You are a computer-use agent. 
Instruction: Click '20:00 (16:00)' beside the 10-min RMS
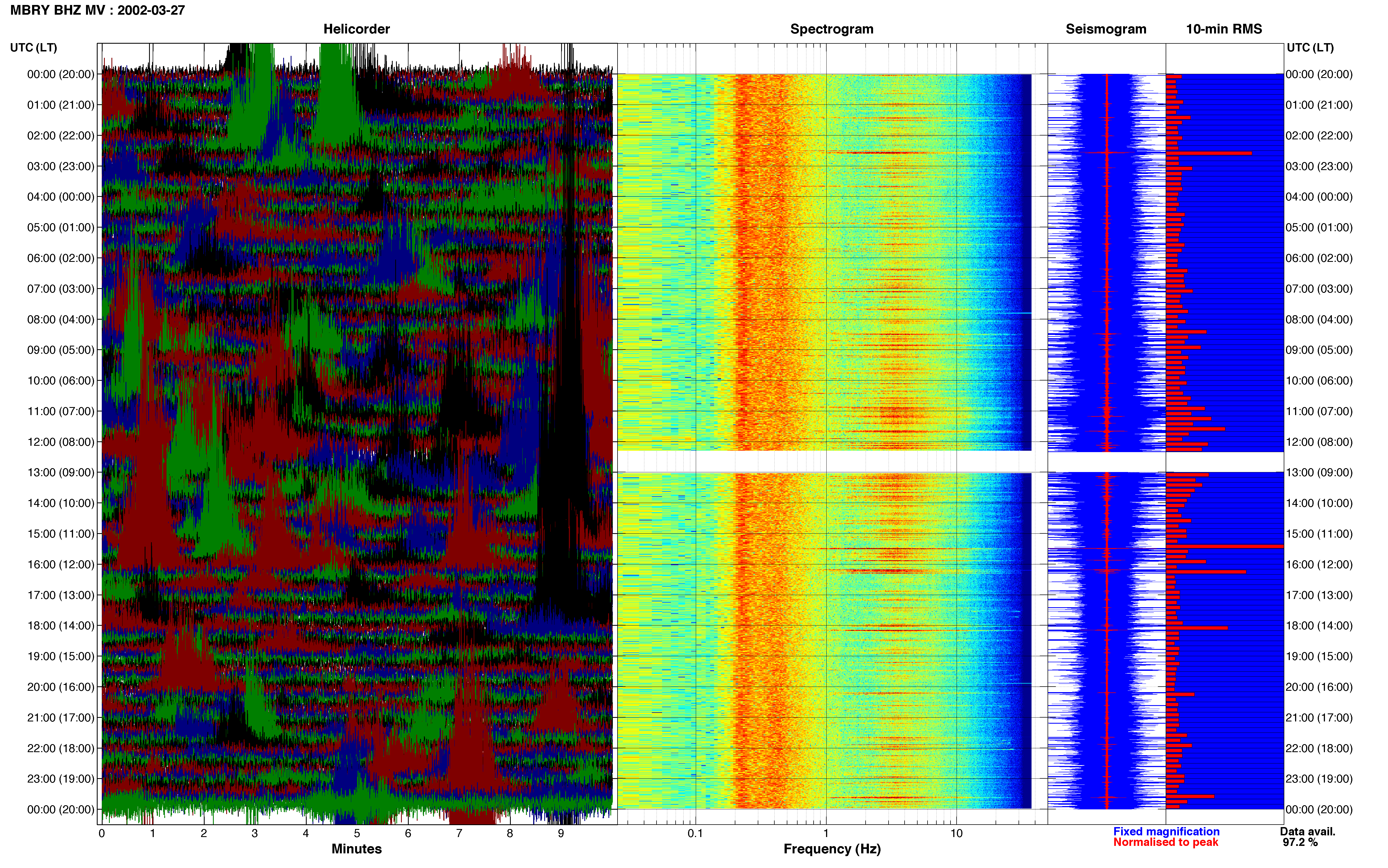pos(1319,687)
